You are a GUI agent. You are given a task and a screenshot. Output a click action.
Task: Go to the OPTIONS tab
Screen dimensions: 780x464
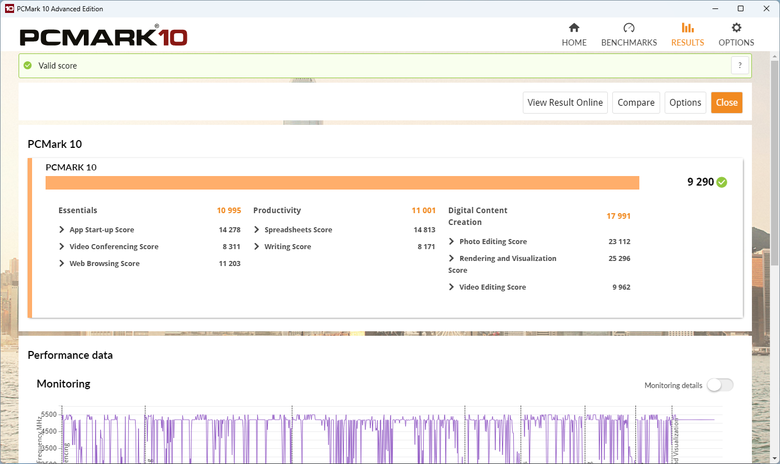point(736,35)
